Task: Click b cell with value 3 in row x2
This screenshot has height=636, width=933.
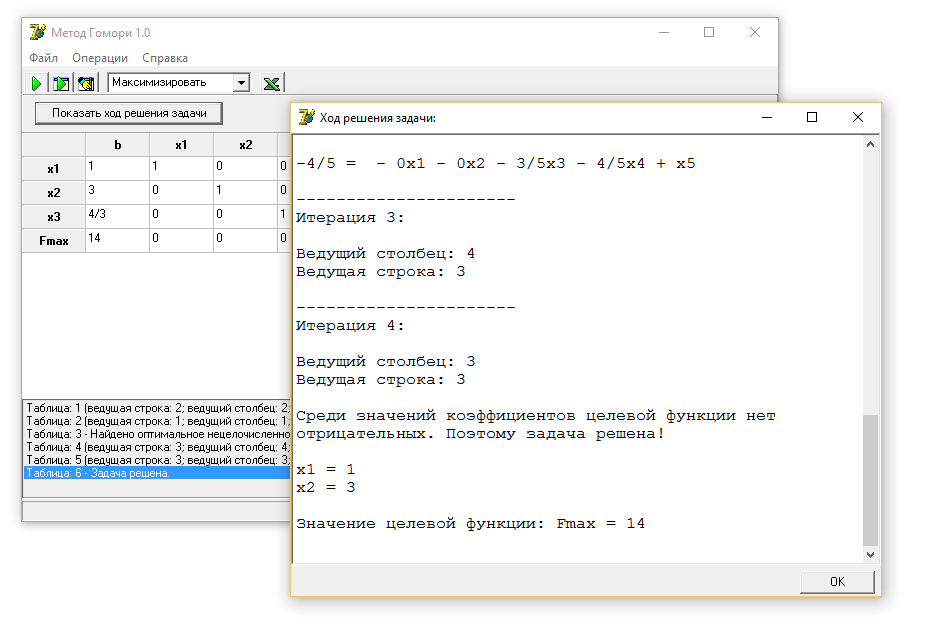Action: point(117,193)
